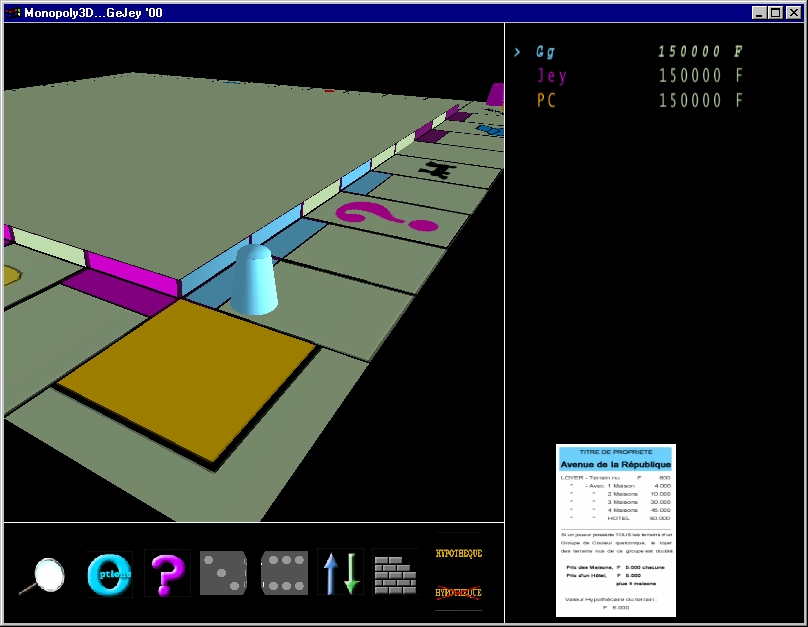This screenshot has height=627, width=808.
Task: Click the crossed-out HYPOTHEQUE unmortgage button
Action: (458, 593)
